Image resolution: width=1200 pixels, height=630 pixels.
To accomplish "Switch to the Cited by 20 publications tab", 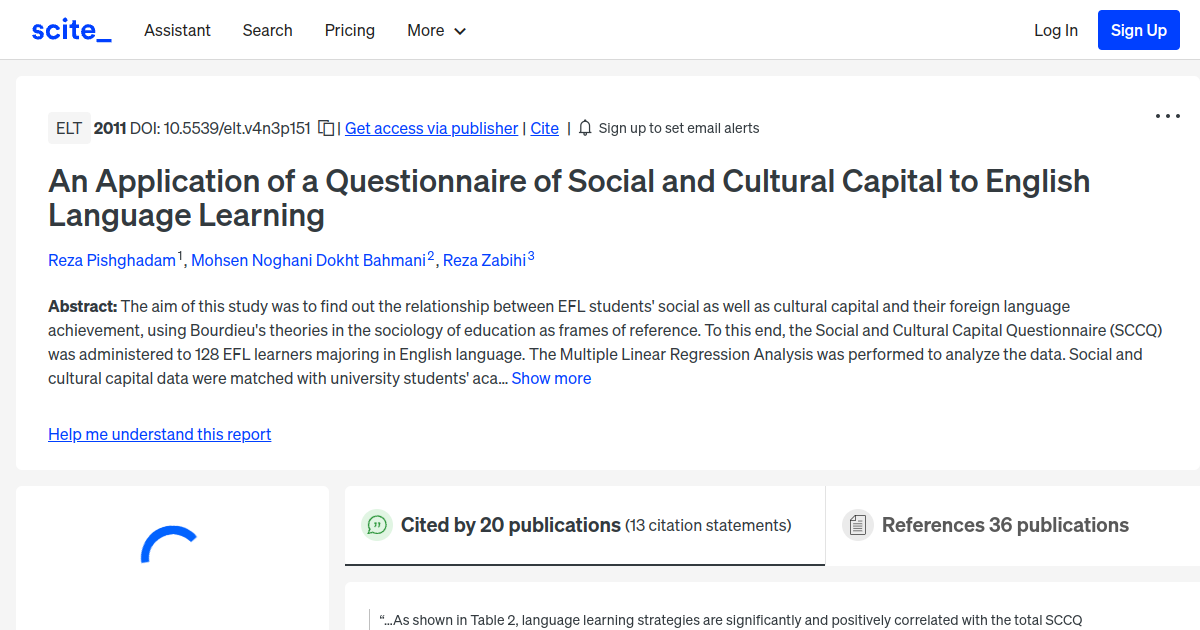I will pos(510,524).
